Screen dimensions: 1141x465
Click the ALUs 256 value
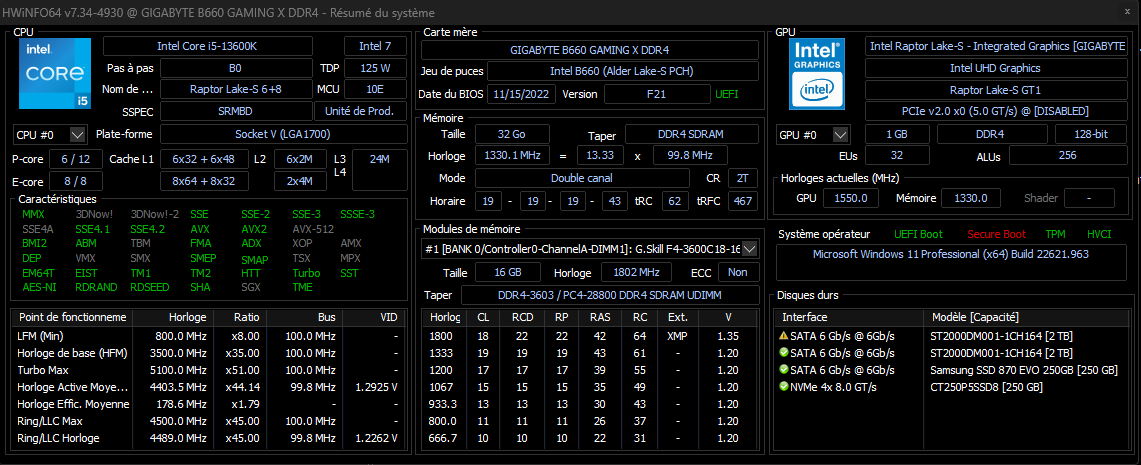(x=1068, y=156)
